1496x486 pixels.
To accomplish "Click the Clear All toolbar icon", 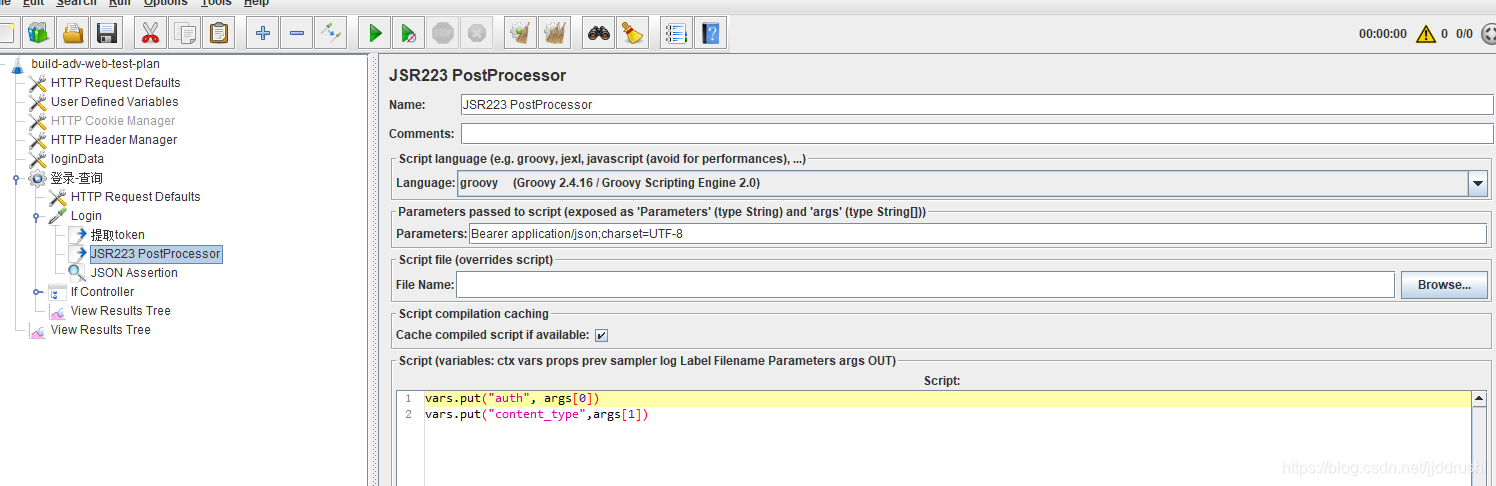I will [554, 33].
